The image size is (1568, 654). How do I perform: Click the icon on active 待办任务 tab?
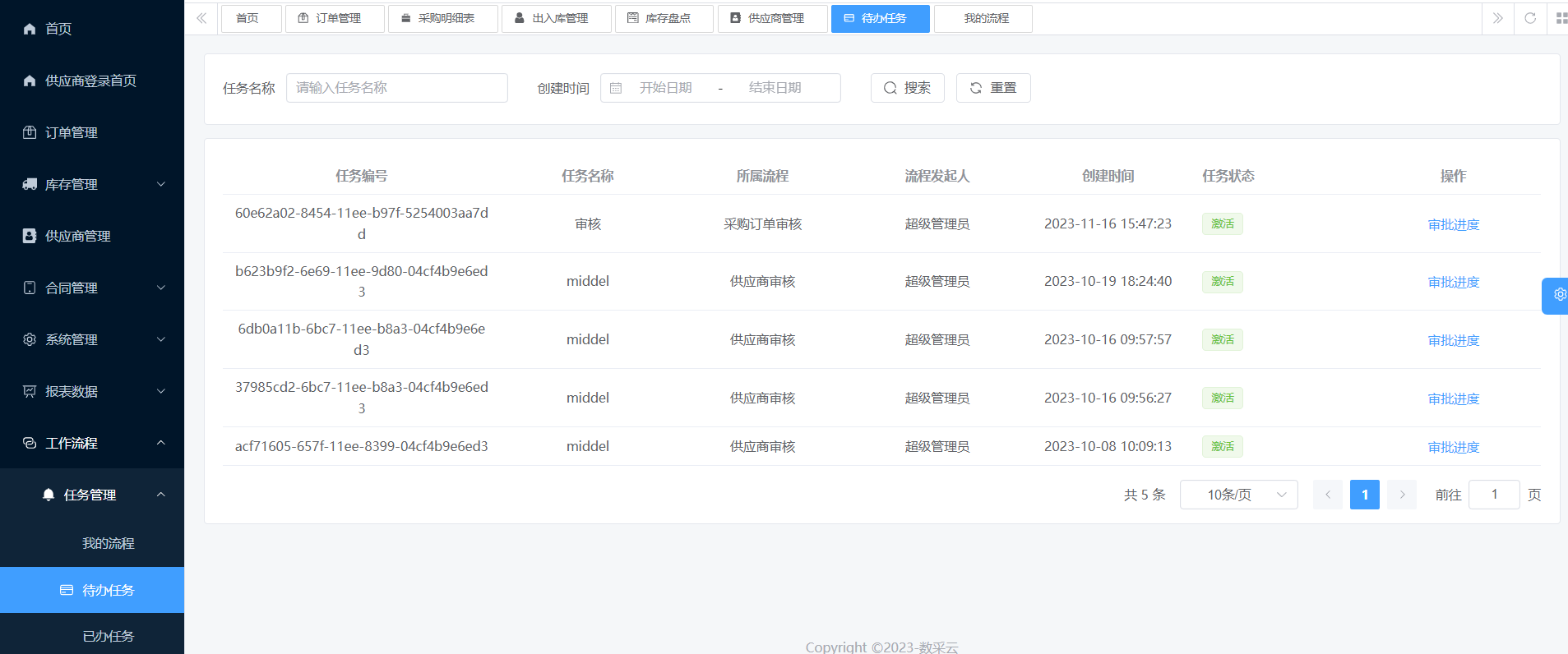click(849, 18)
